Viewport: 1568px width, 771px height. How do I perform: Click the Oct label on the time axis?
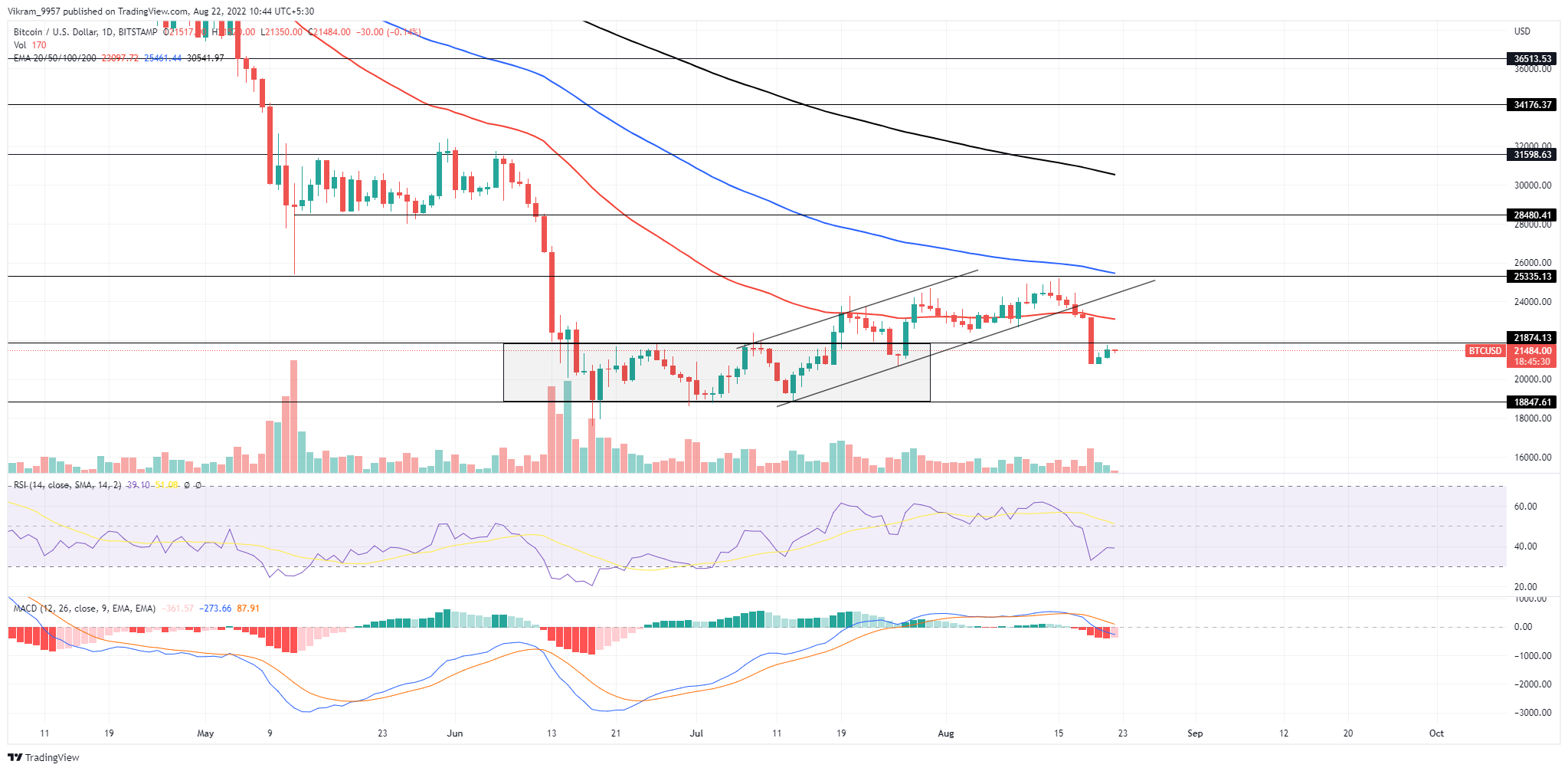point(1436,733)
